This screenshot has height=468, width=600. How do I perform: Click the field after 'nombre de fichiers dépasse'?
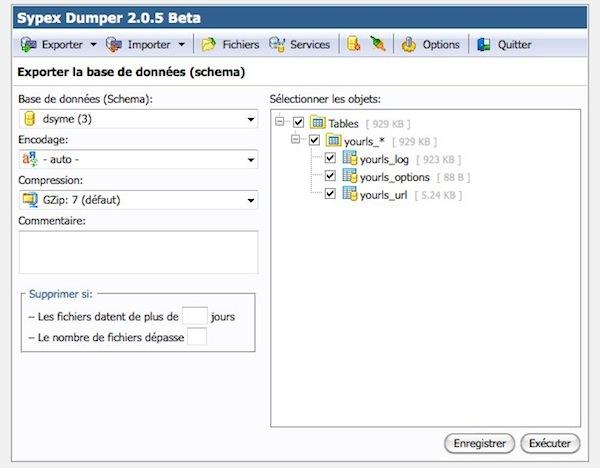pos(197,337)
